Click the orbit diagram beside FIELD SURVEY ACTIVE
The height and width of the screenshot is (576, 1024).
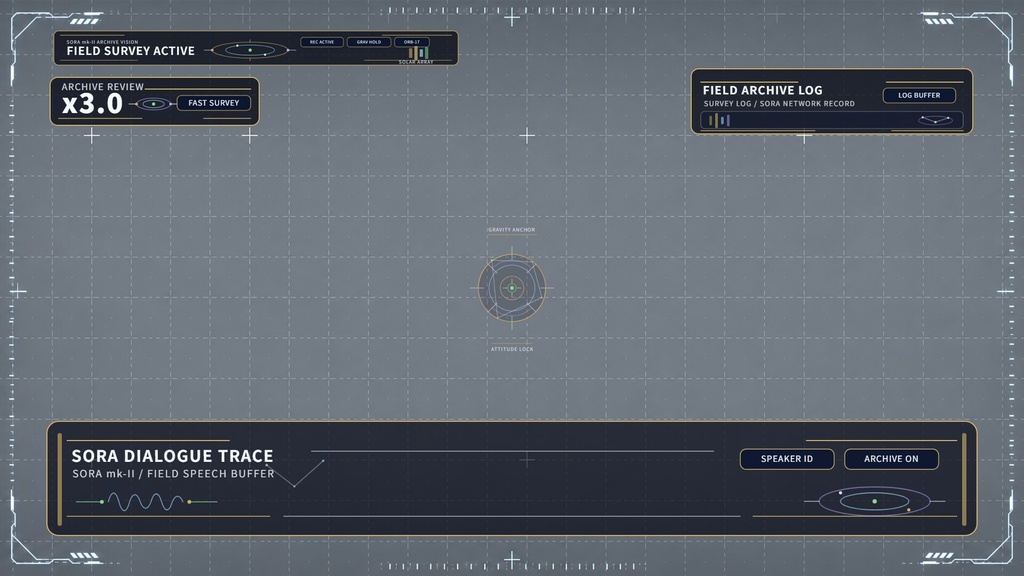click(250, 50)
